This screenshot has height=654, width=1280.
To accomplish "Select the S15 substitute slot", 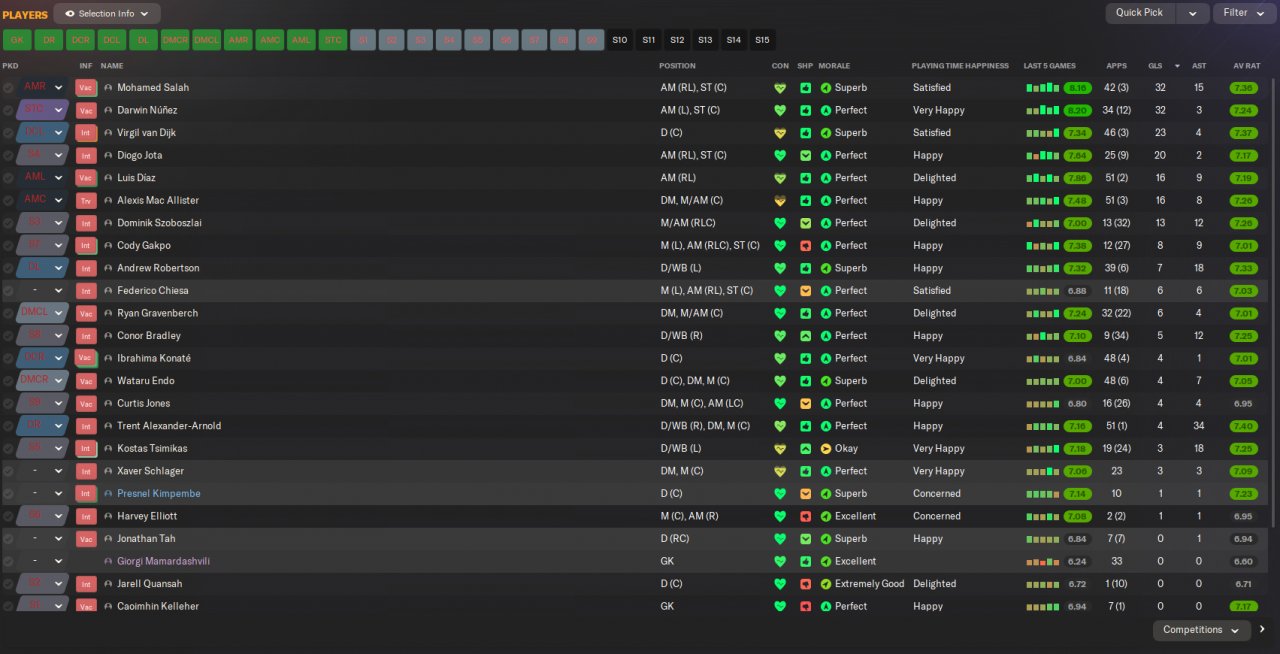I will 762,40.
